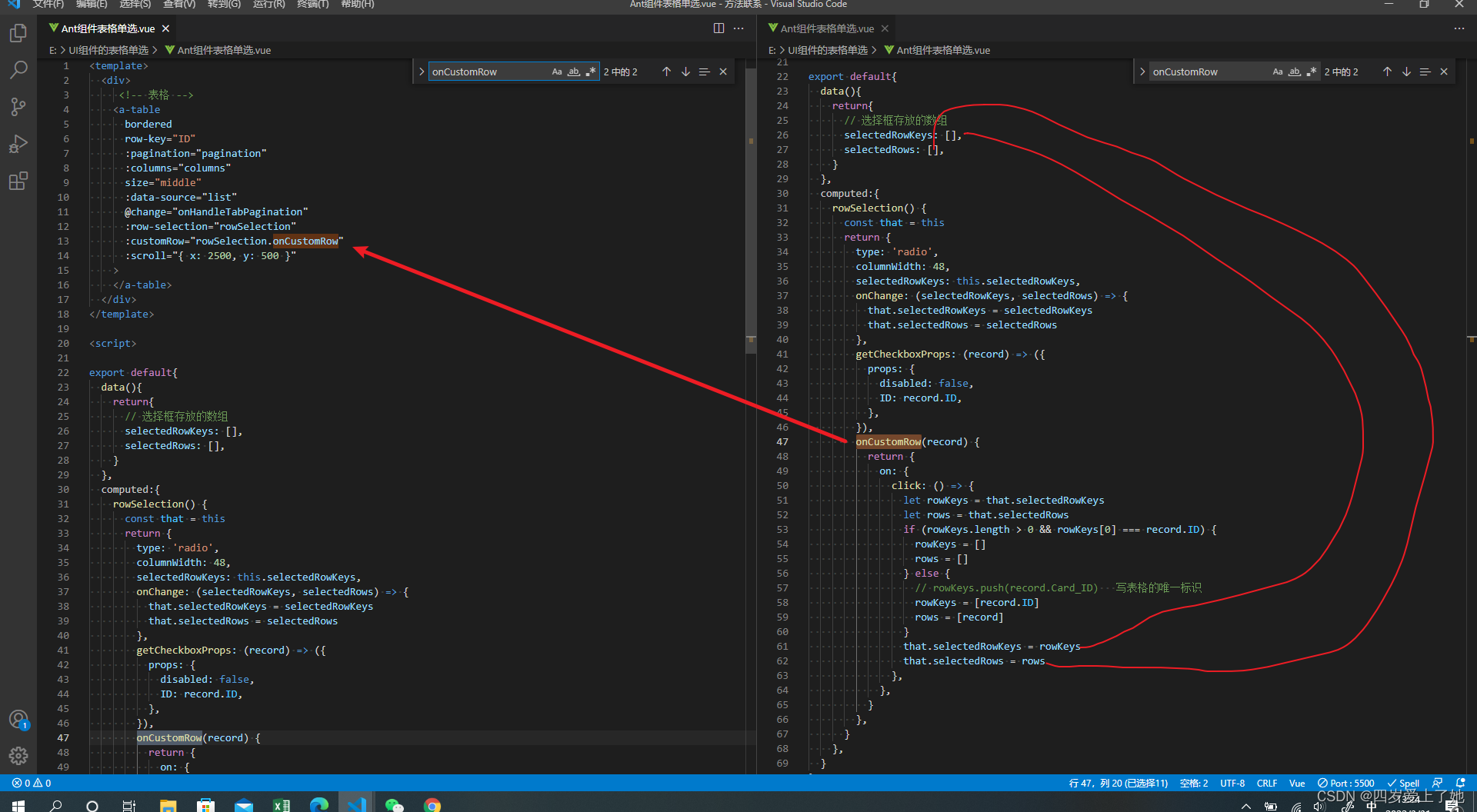Toggle find in selection in left find widget
Screen dimensions: 1477x812
704,72
